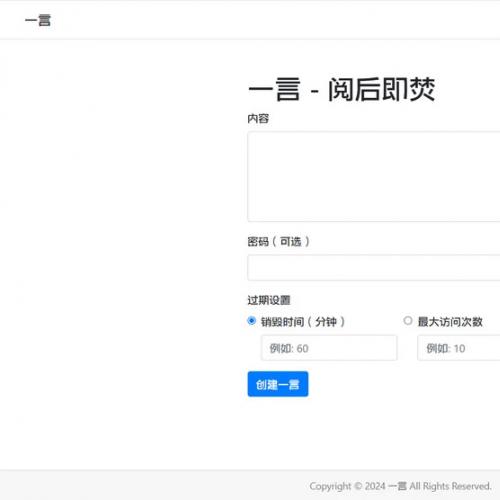Screen dimensions: 500x500
Task: Click the max-visits field showing 例如: 10
Action: pos(459,348)
